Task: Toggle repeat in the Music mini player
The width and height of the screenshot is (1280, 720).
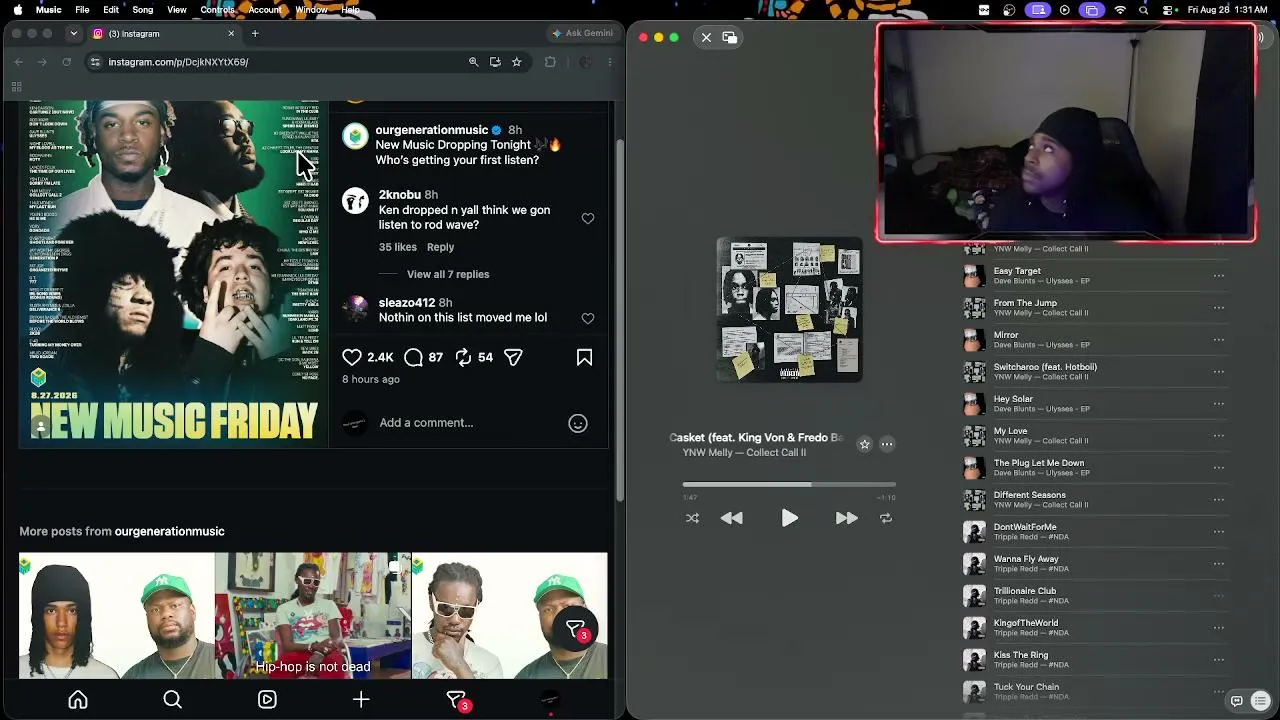Action: click(885, 518)
